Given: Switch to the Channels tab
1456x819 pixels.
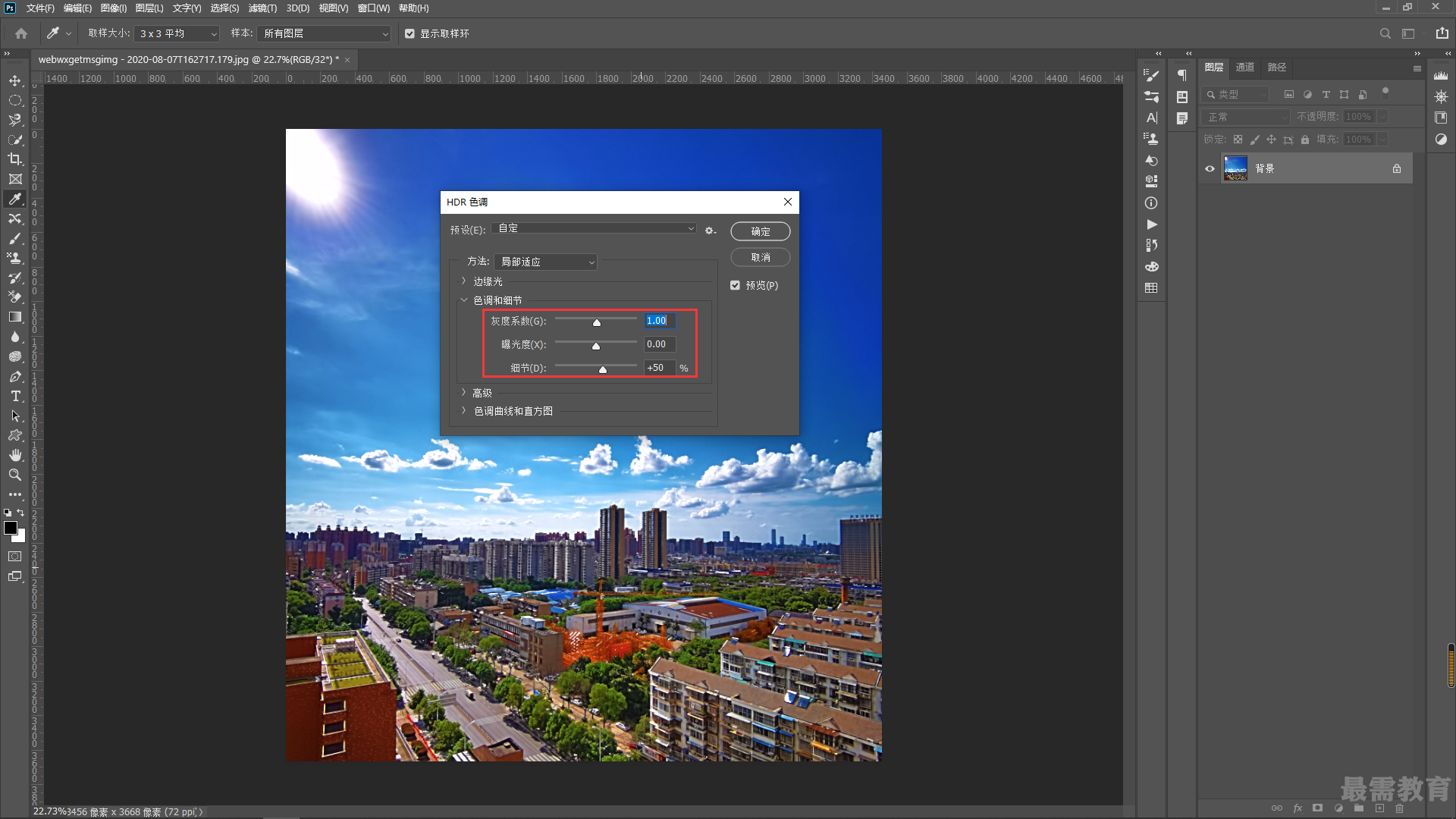Looking at the screenshot, I should [1244, 67].
